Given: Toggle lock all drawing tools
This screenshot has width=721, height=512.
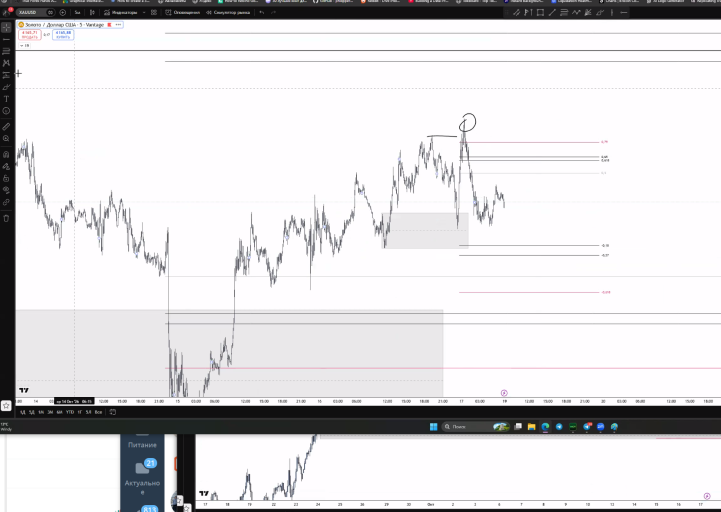Looking at the screenshot, I should click(x=6, y=178).
